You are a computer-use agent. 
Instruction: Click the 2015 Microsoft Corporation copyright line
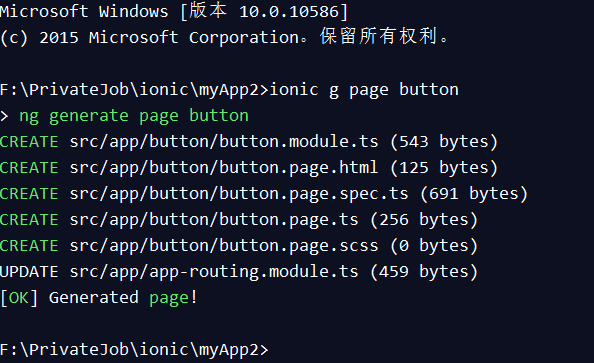pyautogui.click(x=224, y=37)
